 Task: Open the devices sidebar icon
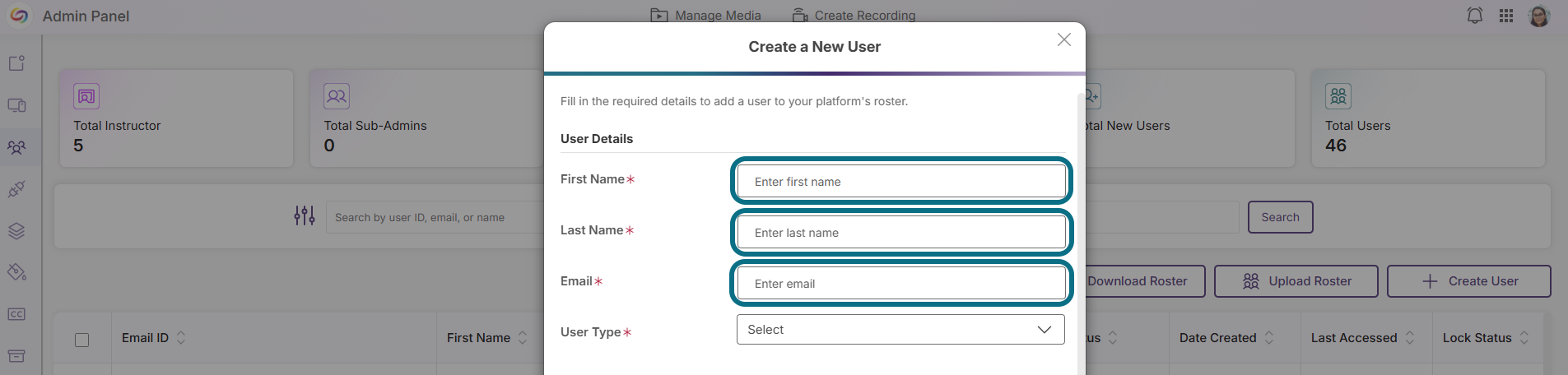[17, 105]
